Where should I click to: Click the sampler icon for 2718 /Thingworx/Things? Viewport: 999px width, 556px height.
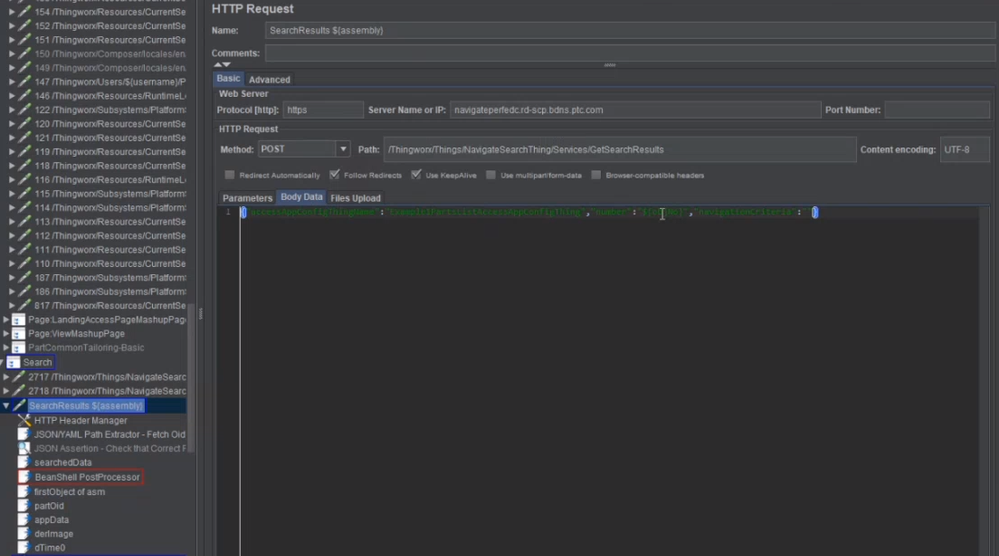pyautogui.click(x=19, y=391)
